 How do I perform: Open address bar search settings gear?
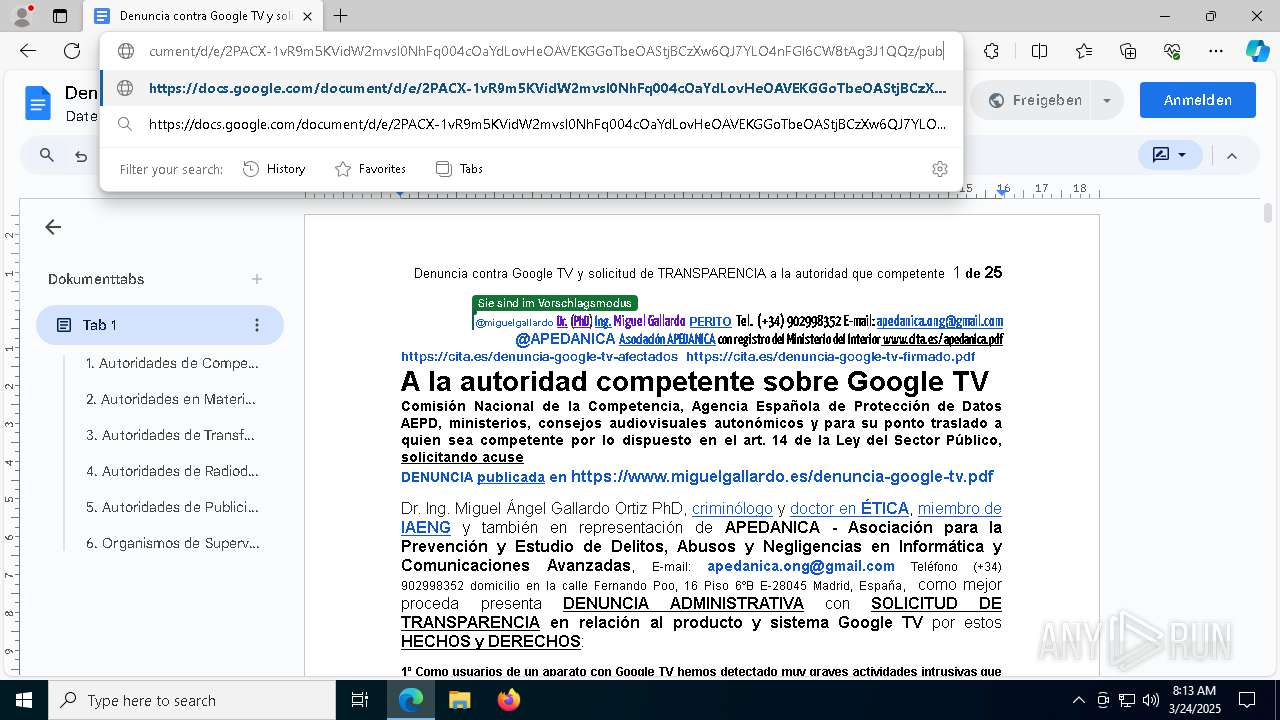939,169
